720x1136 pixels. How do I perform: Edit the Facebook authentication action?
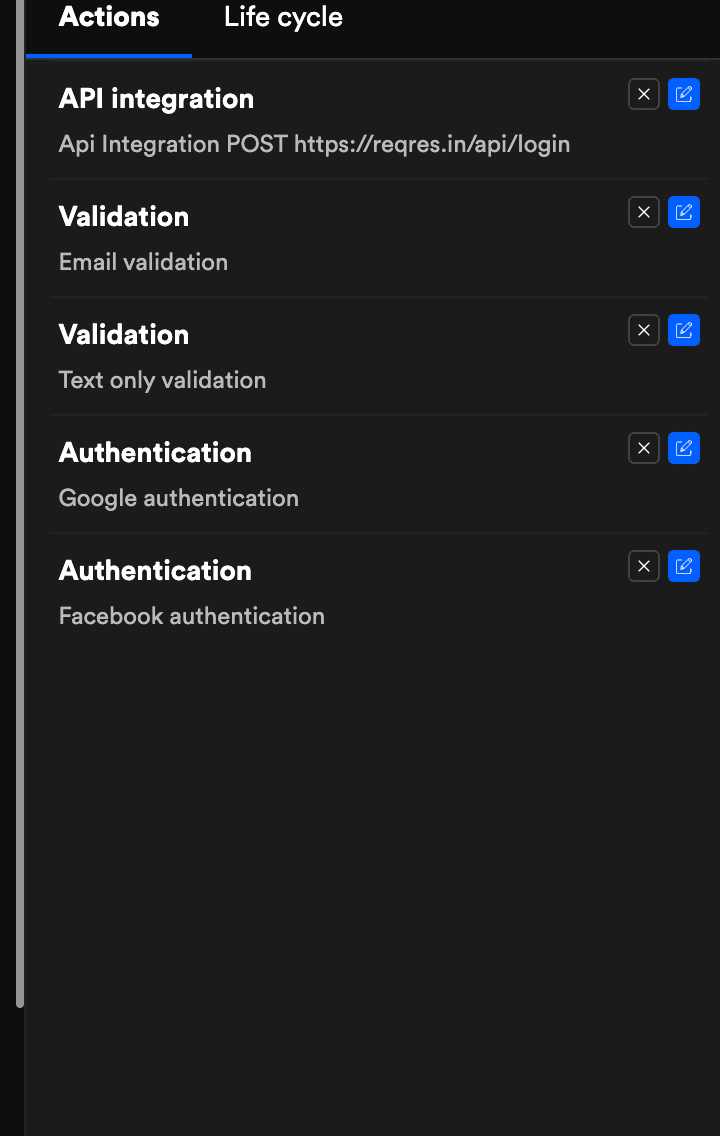tap(684, 567)
